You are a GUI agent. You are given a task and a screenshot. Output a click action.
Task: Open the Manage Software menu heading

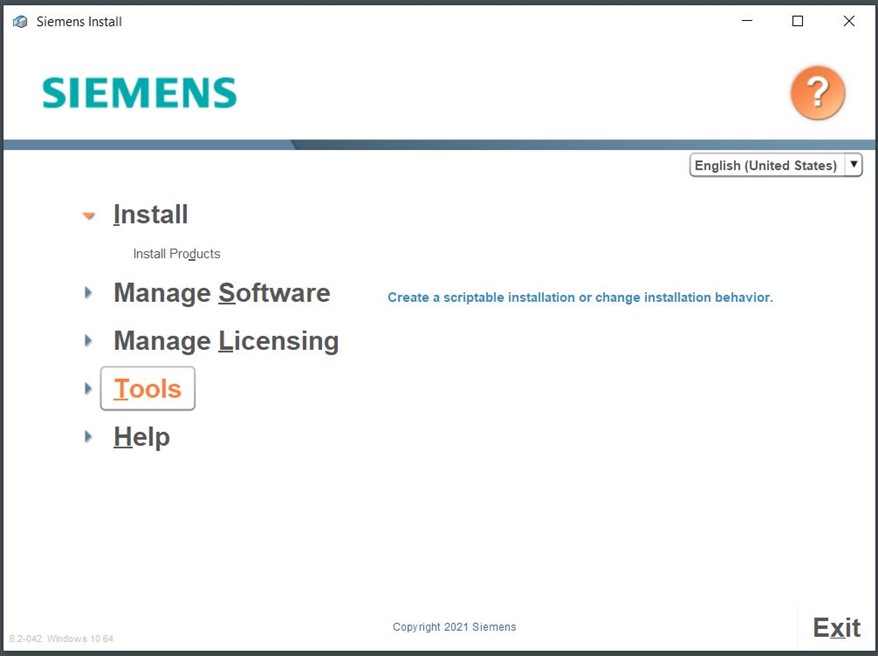tap(222, 293)
